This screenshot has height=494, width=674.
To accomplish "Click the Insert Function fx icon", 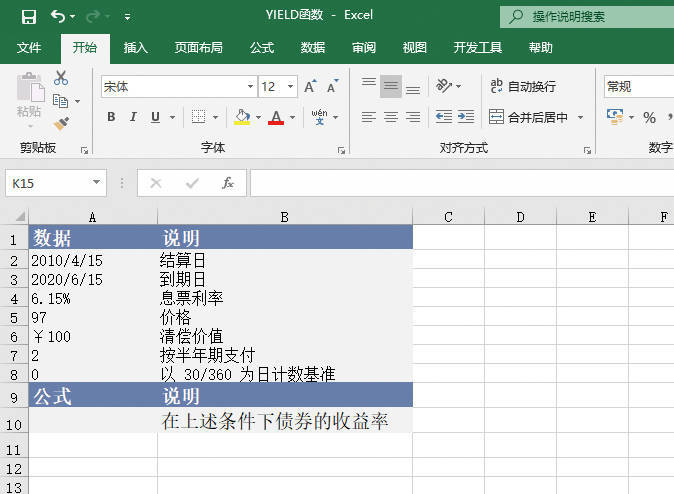I will (x=227, y=183).
